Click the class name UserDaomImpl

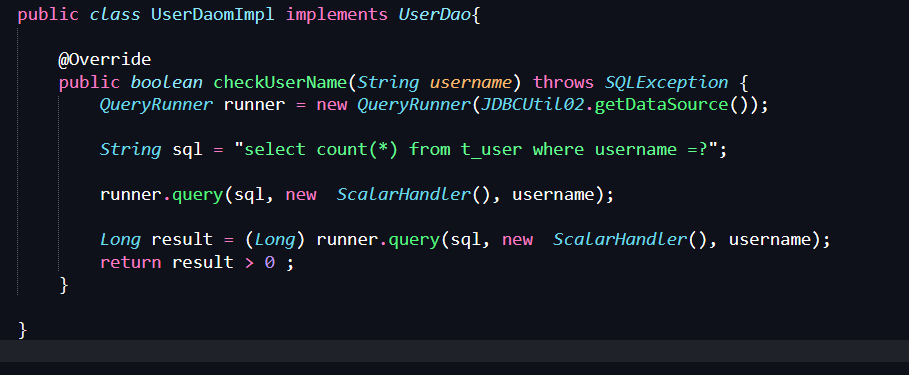213,14
